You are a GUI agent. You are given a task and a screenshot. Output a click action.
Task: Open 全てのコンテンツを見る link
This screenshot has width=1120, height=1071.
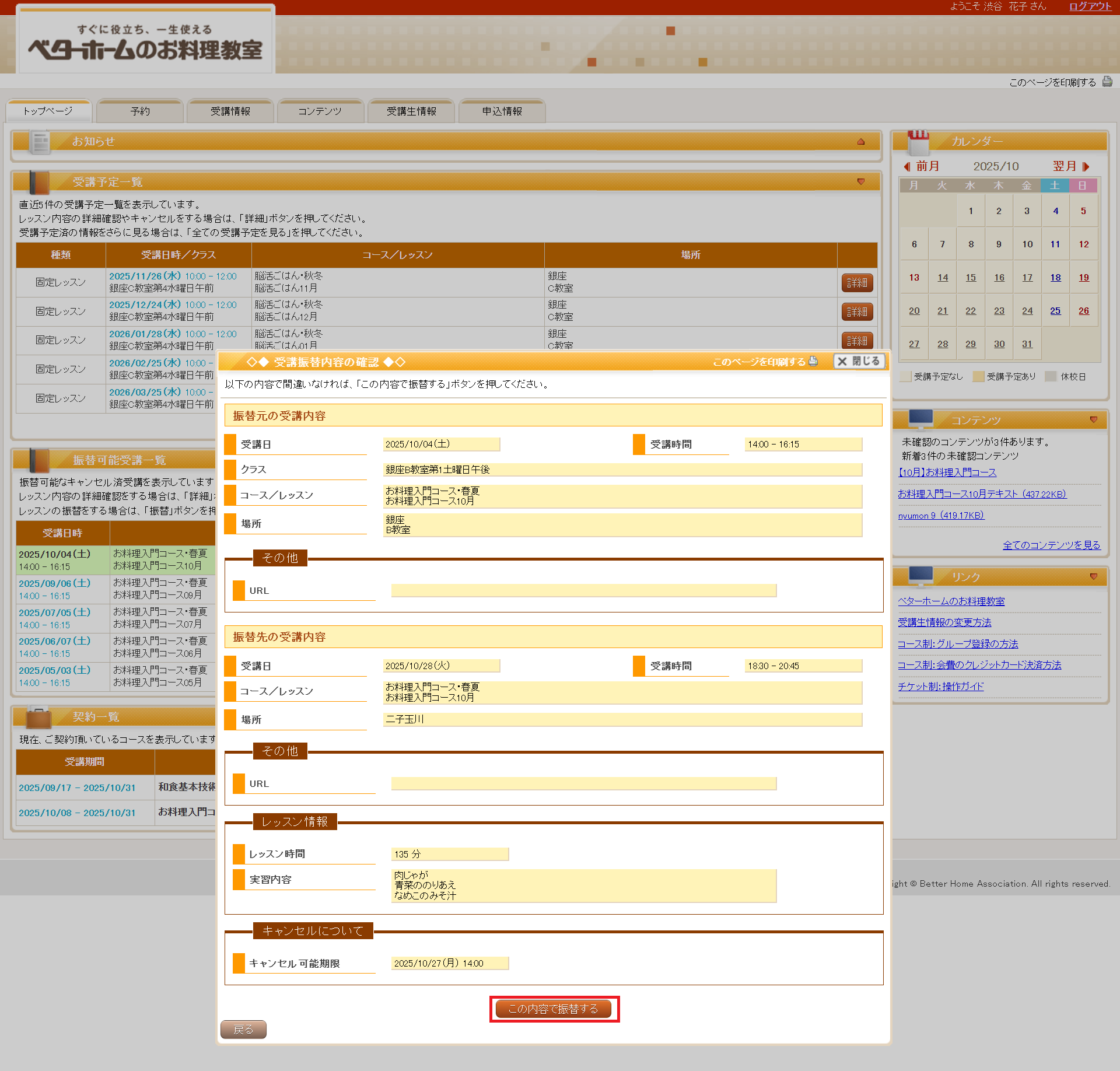(x=1051, y=545)
